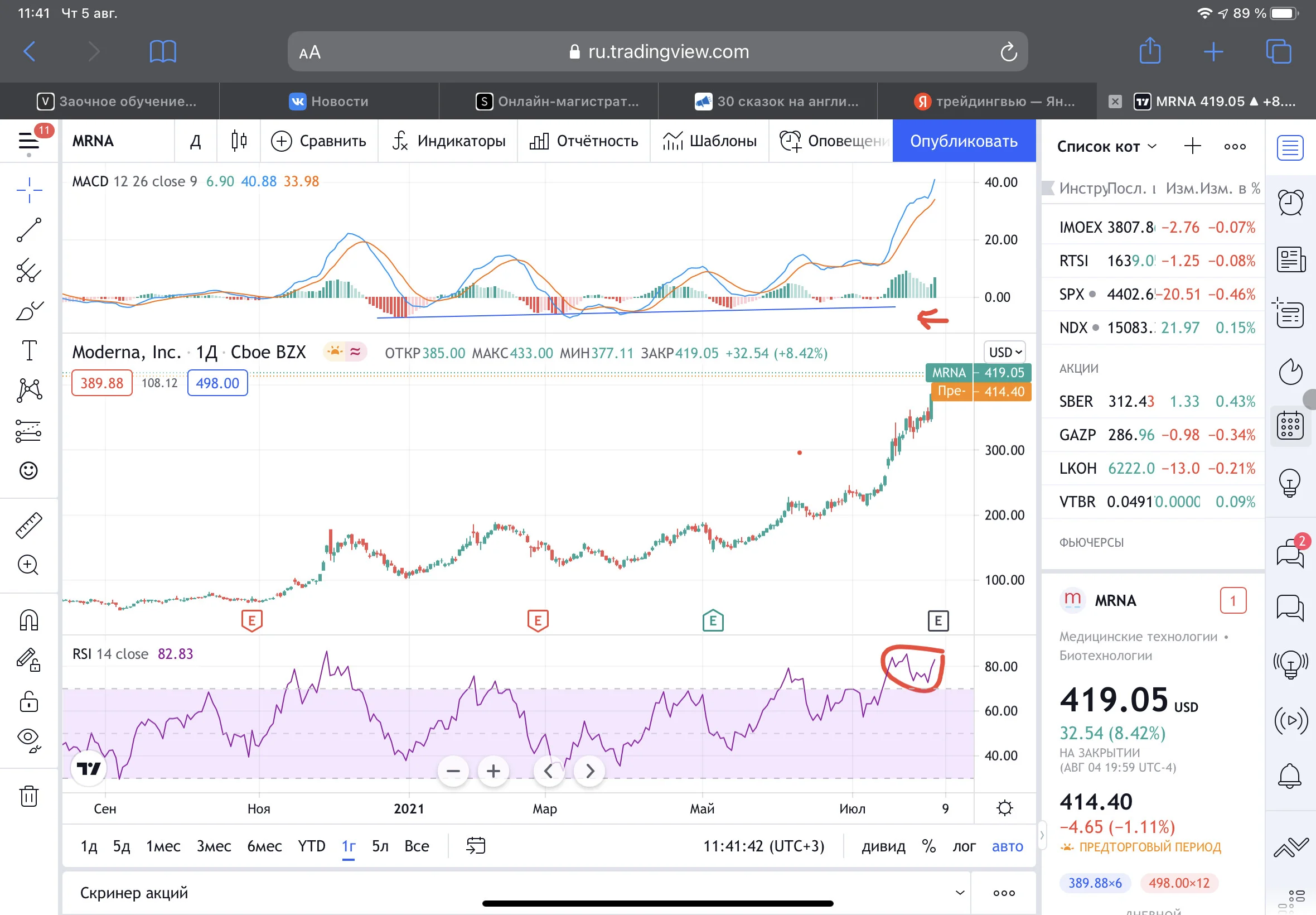Viewport: 1316px width, 915px height.
Task: Select the brush drawing tool
Action: coord(28,310)
